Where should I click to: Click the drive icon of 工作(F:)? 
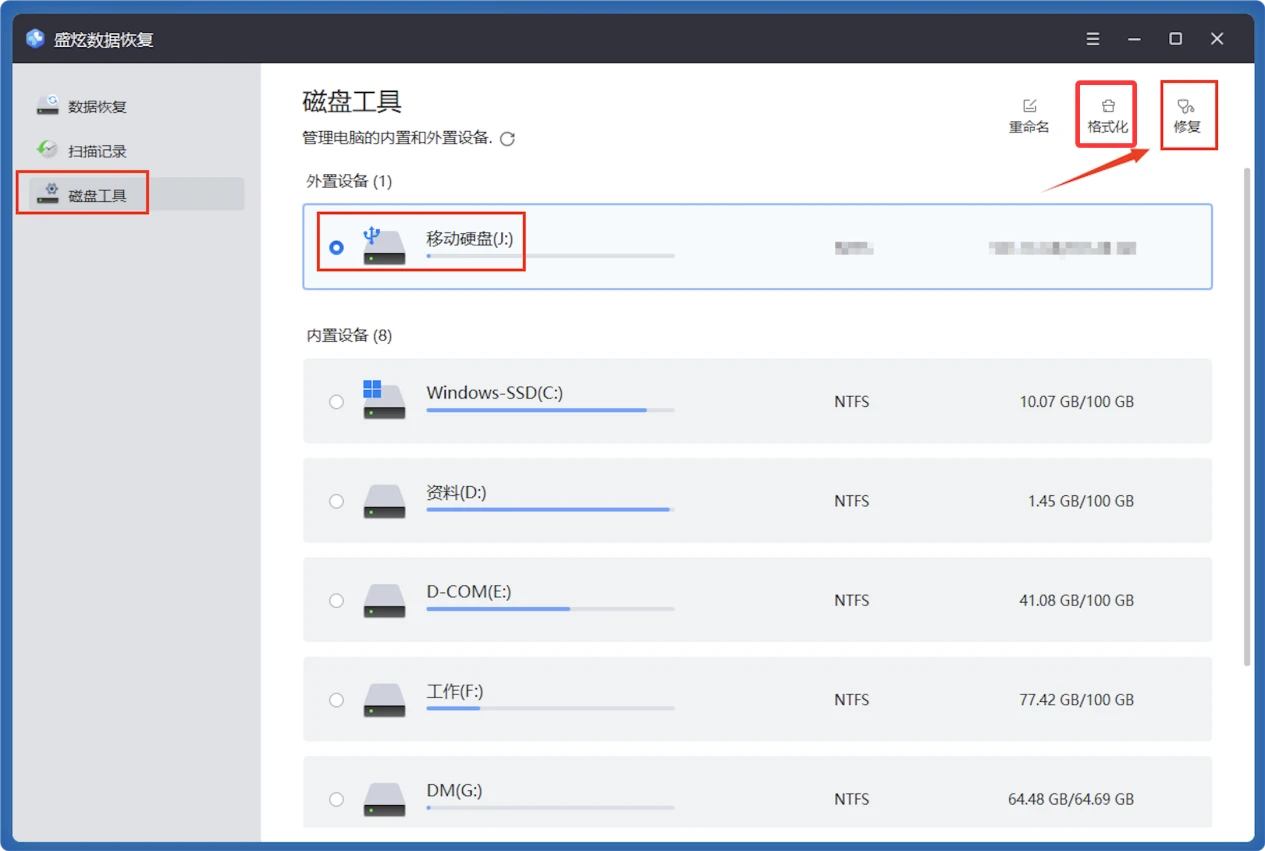coord(384,700)
